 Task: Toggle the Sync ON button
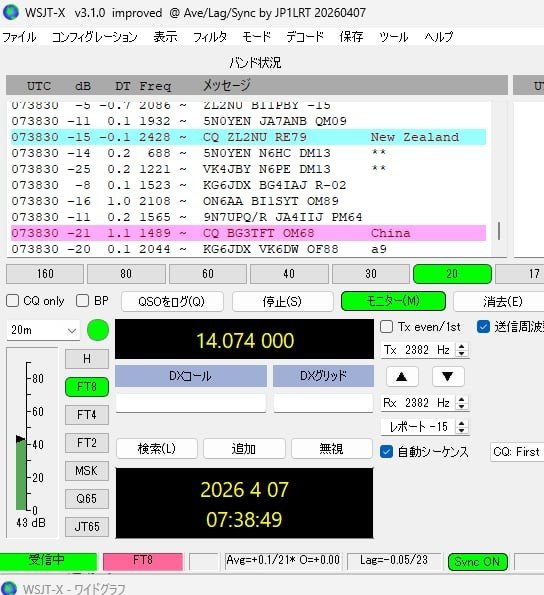pyautogui.click(x=478, y=562)
